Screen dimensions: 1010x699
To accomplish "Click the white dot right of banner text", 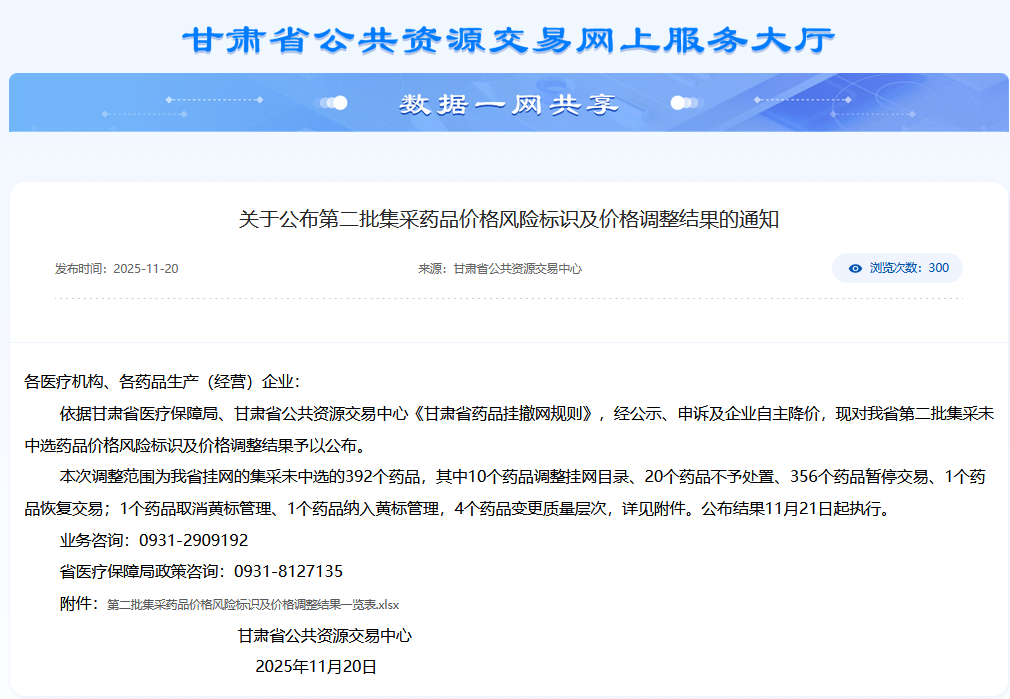I will 678,103.
